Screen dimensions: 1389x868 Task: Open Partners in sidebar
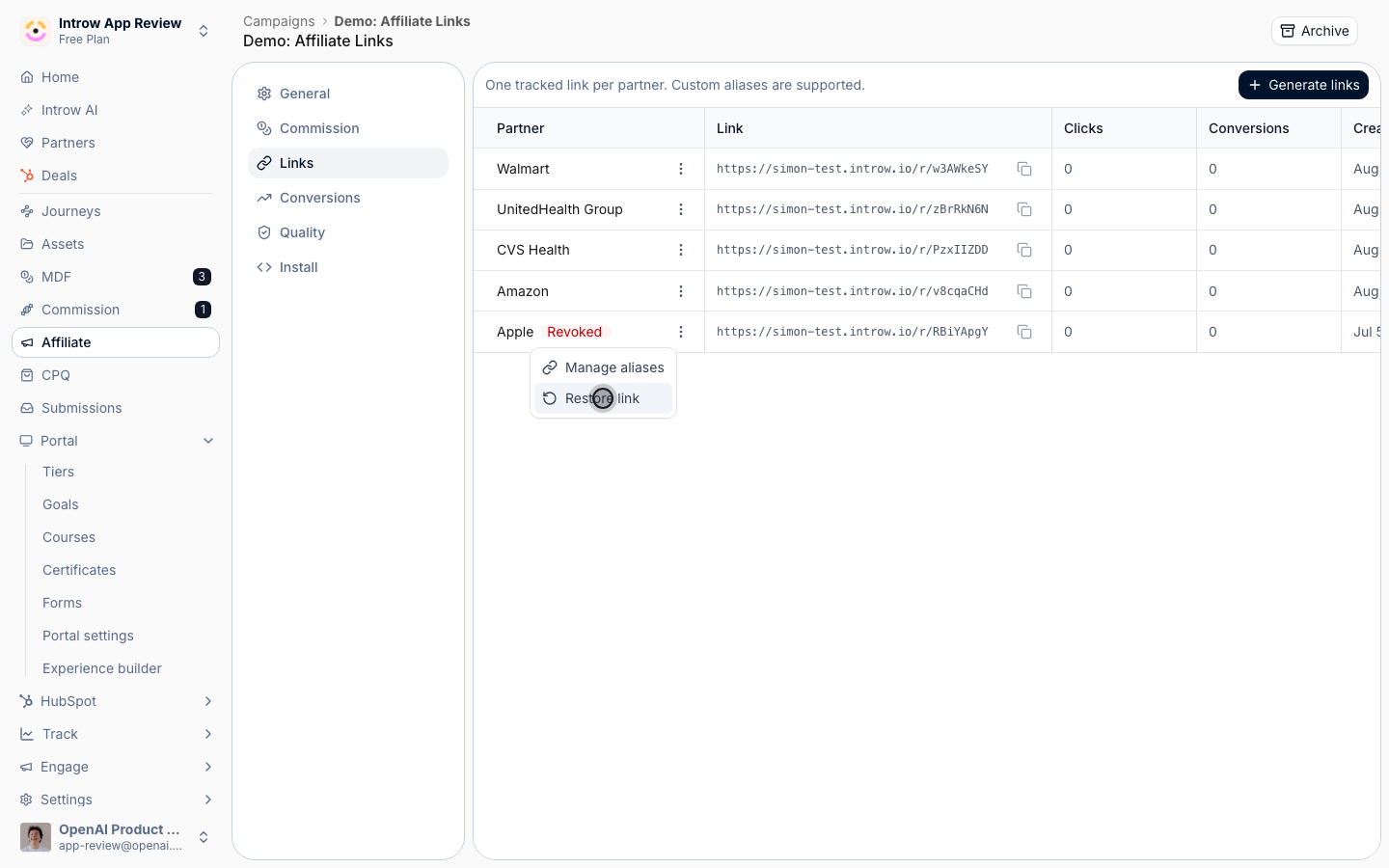(x=116, y=143)
